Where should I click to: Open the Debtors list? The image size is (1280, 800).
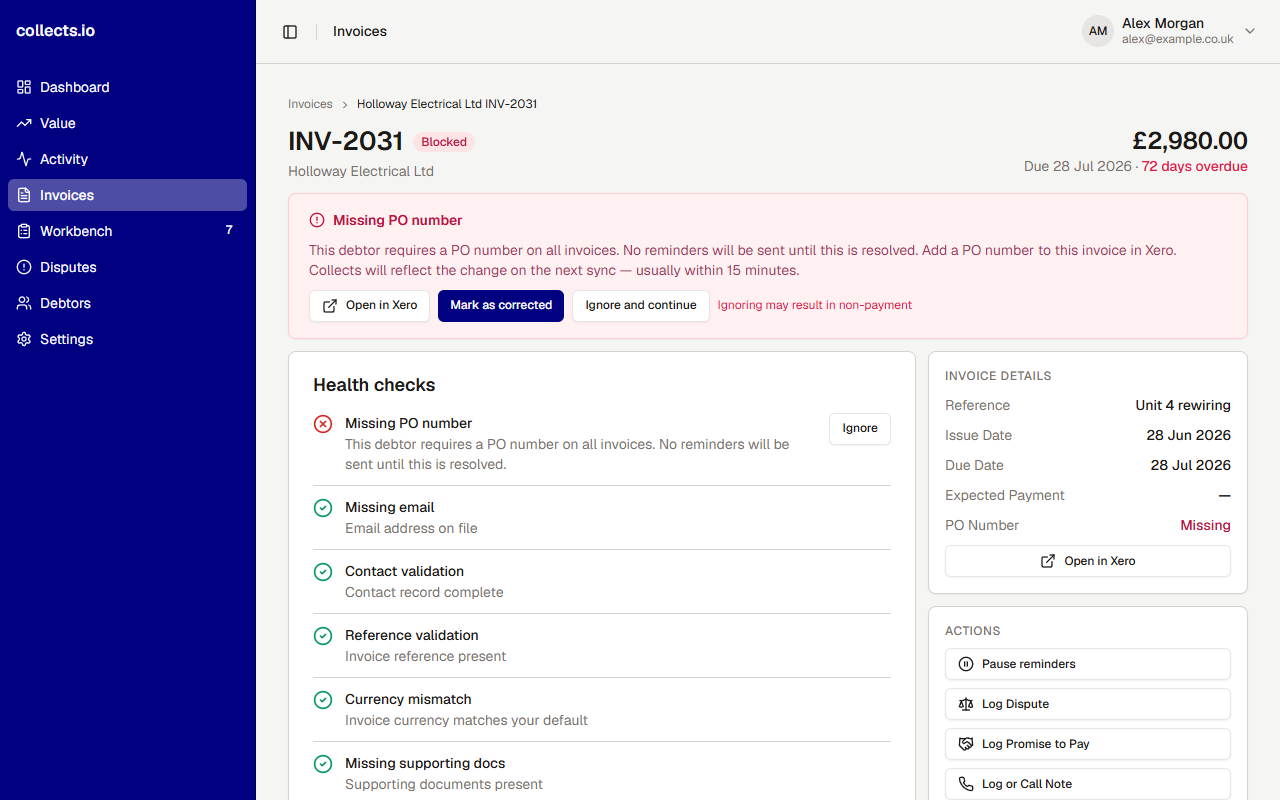pyautogui.click(x=128, y=303)
